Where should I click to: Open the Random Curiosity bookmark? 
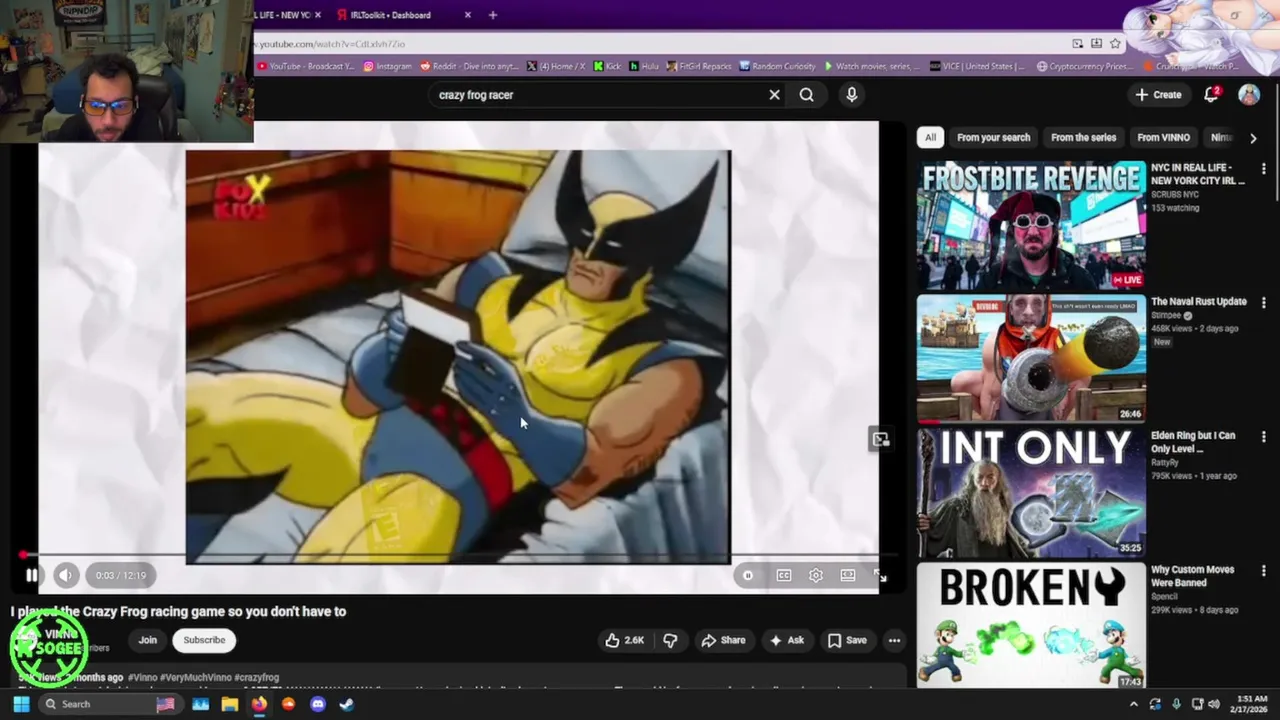tap(778, 66)
